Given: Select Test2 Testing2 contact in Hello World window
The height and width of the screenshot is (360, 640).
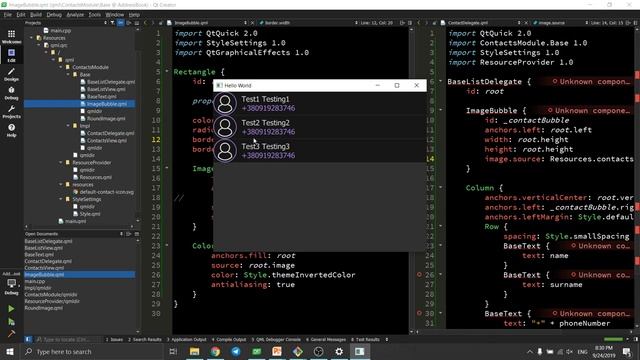Looking at the screenshot, I should (x=319, y=127).
